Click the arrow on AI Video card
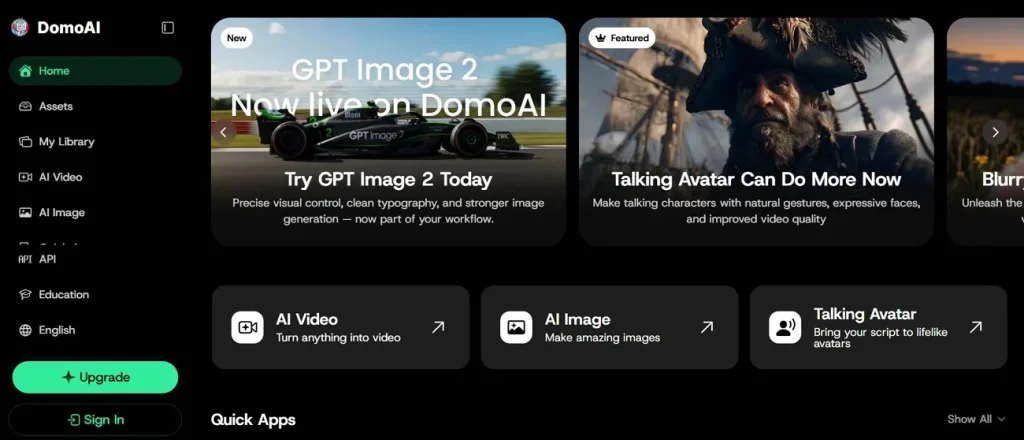Screen dimensions: 1024x440 pyautogui.click(x=438, y=327)
